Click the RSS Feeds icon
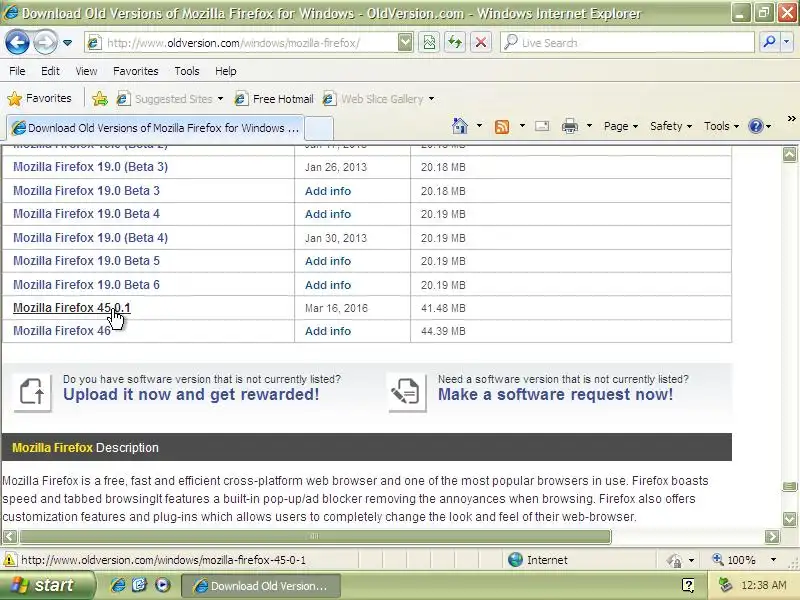This screenshot has width=800, height=600. coord(502,126)
